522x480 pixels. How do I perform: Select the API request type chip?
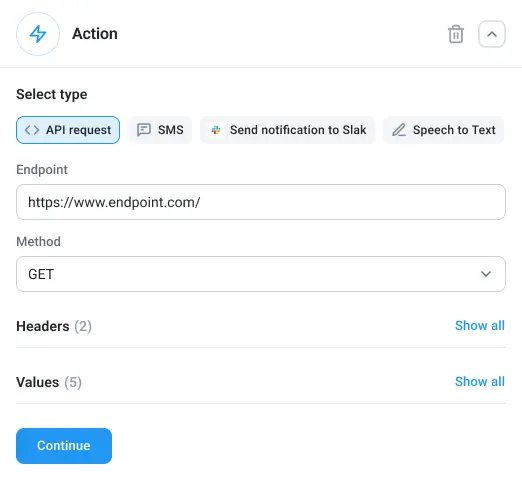click(68, 130)
